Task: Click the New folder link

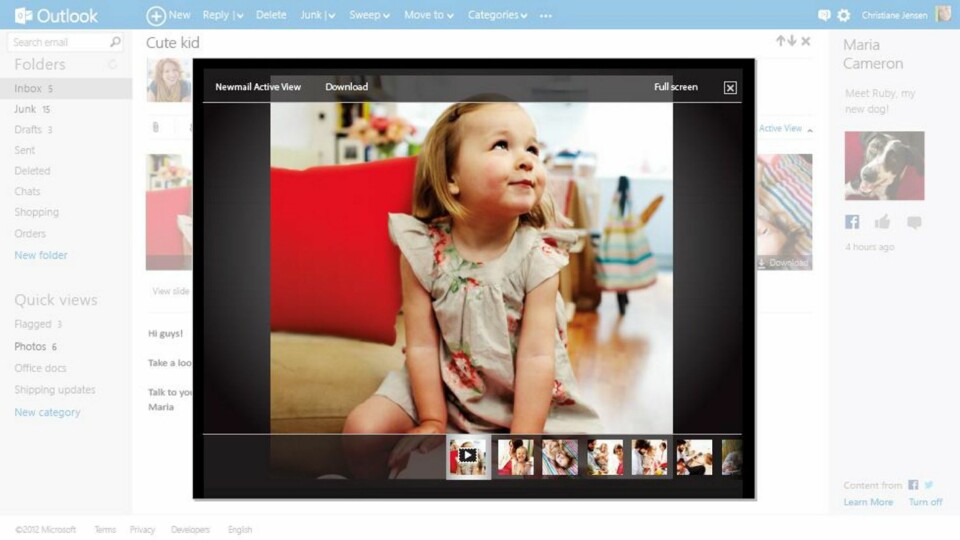Action: tap(41, 255)
